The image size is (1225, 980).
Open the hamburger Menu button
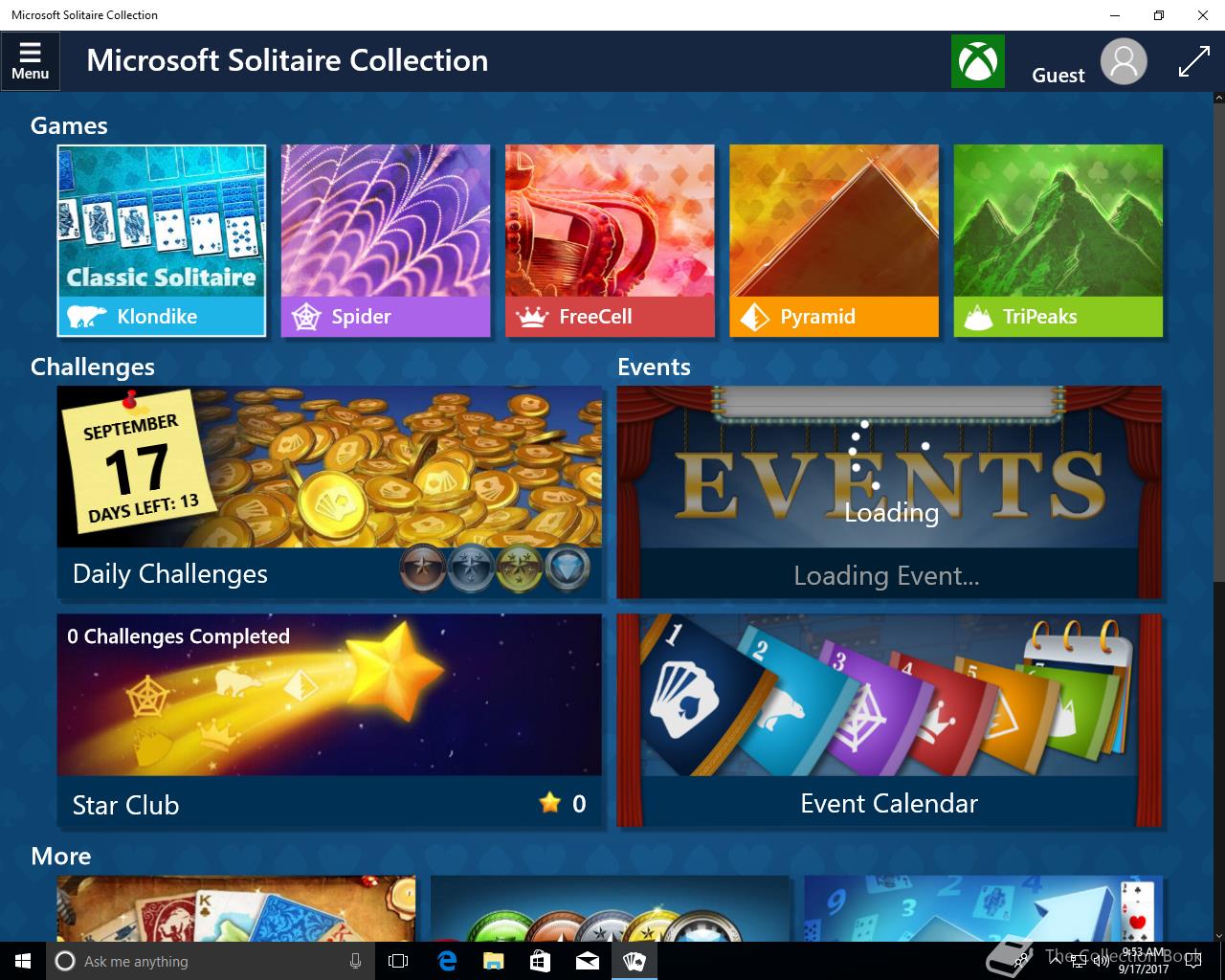[31, 61]
